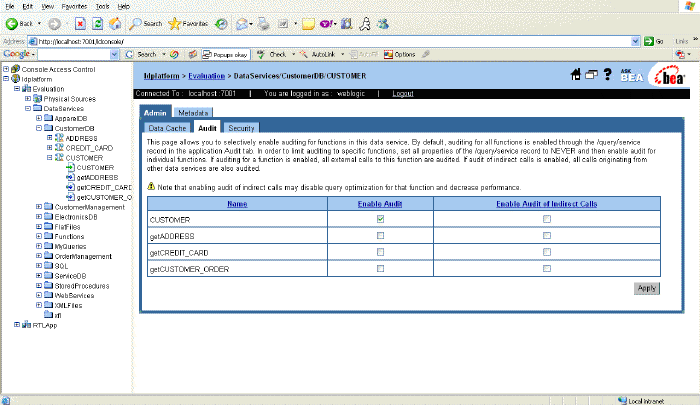Expand the ApparelDB folder
700x405 pixels.
point(39,118)
